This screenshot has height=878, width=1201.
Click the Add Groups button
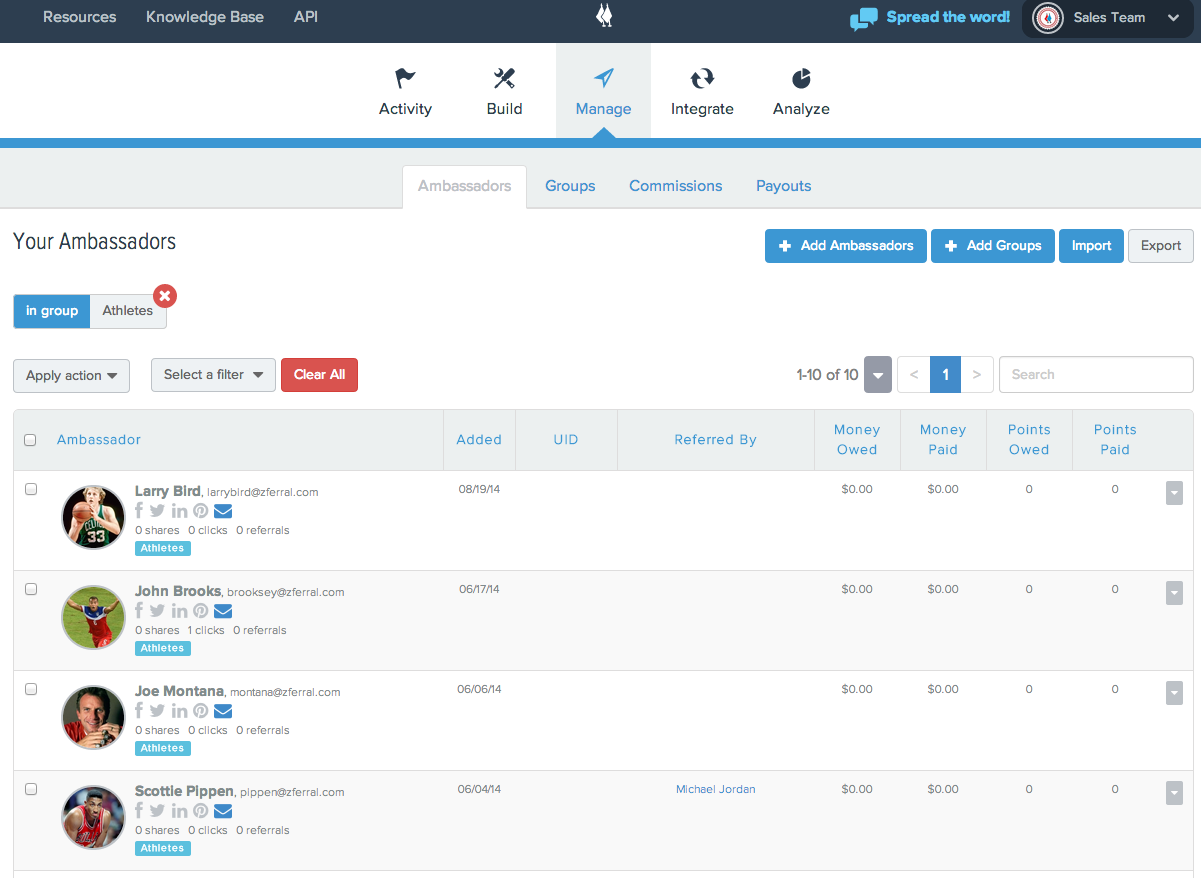pos(993,246)
